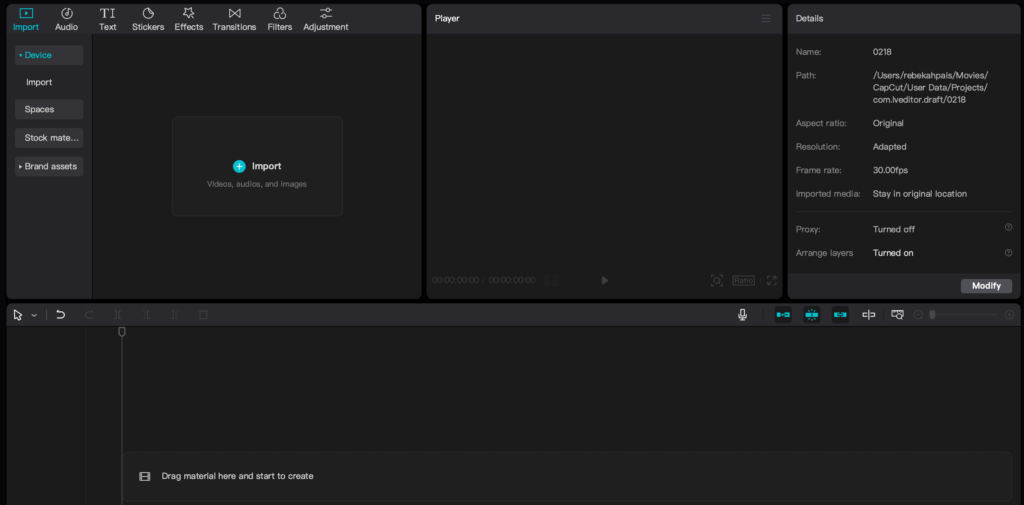The width and height of the screenshot is (1024, 505).
Task: Click the 'Turned on' Arrange layers value
Action: tap(893, 253)
